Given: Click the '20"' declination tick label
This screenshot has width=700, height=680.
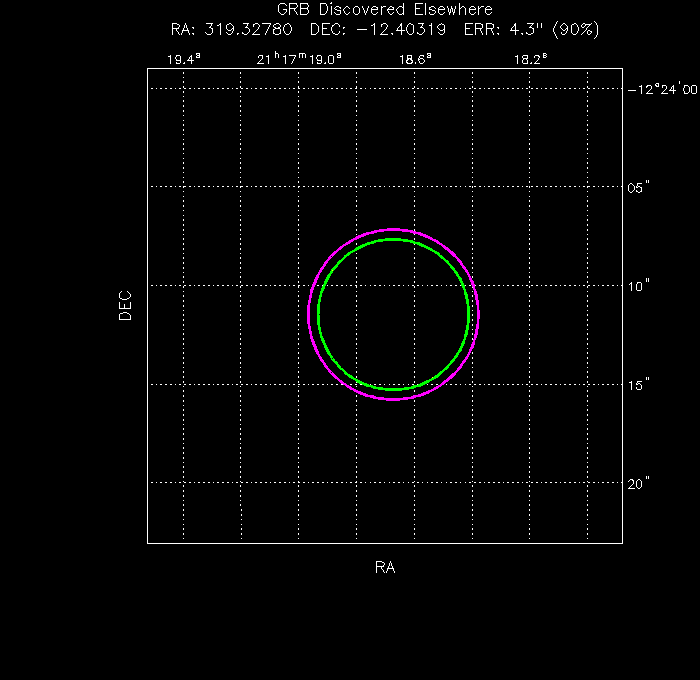Looking at the screenshot, I should 638,483.
